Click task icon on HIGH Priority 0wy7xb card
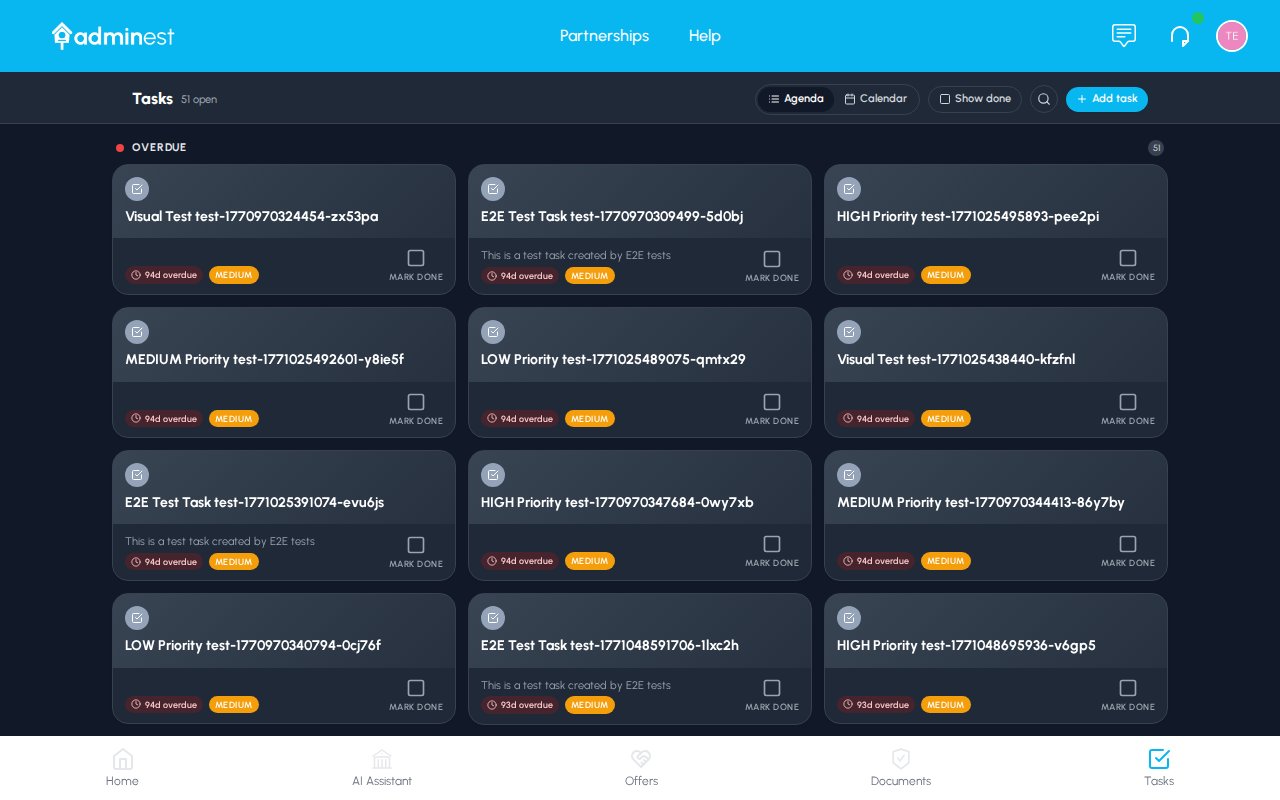The width and height of the screenshot is (1280, 800). pos(493,475)
